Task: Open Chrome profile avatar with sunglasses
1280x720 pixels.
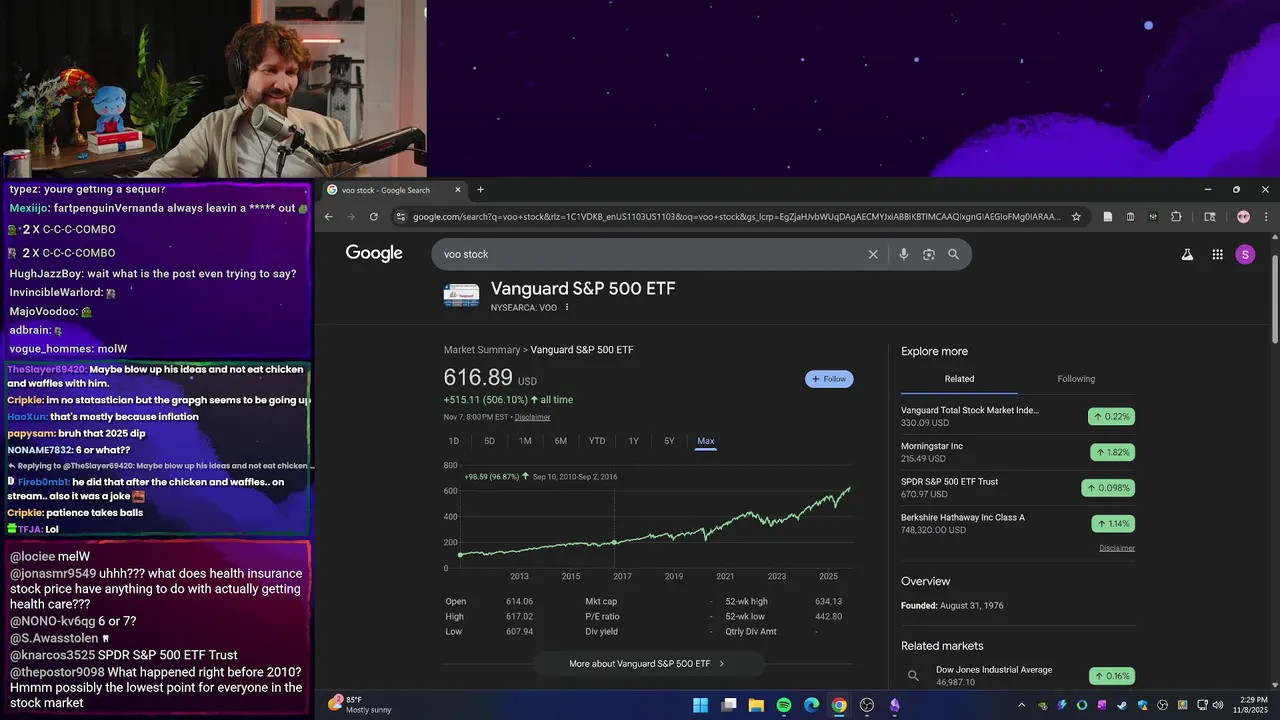Action: click(1243, 216)
